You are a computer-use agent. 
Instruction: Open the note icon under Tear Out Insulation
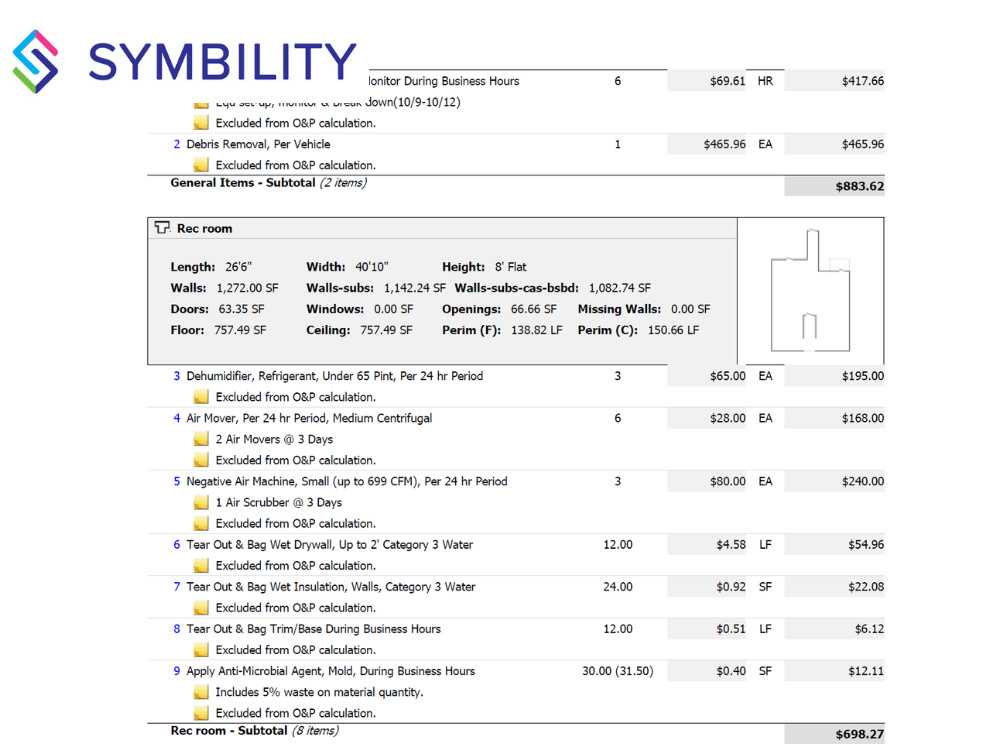(x=201, y=607)
